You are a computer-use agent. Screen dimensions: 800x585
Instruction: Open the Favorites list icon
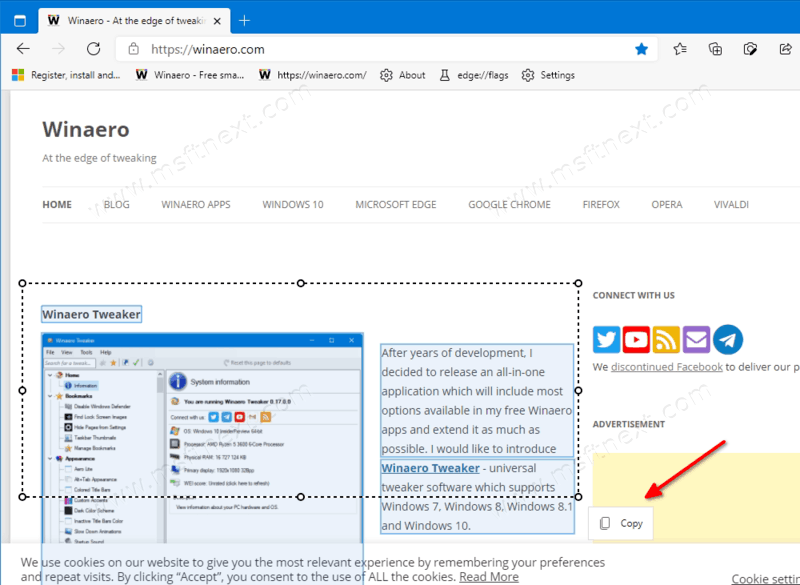(x=680, y=48)
